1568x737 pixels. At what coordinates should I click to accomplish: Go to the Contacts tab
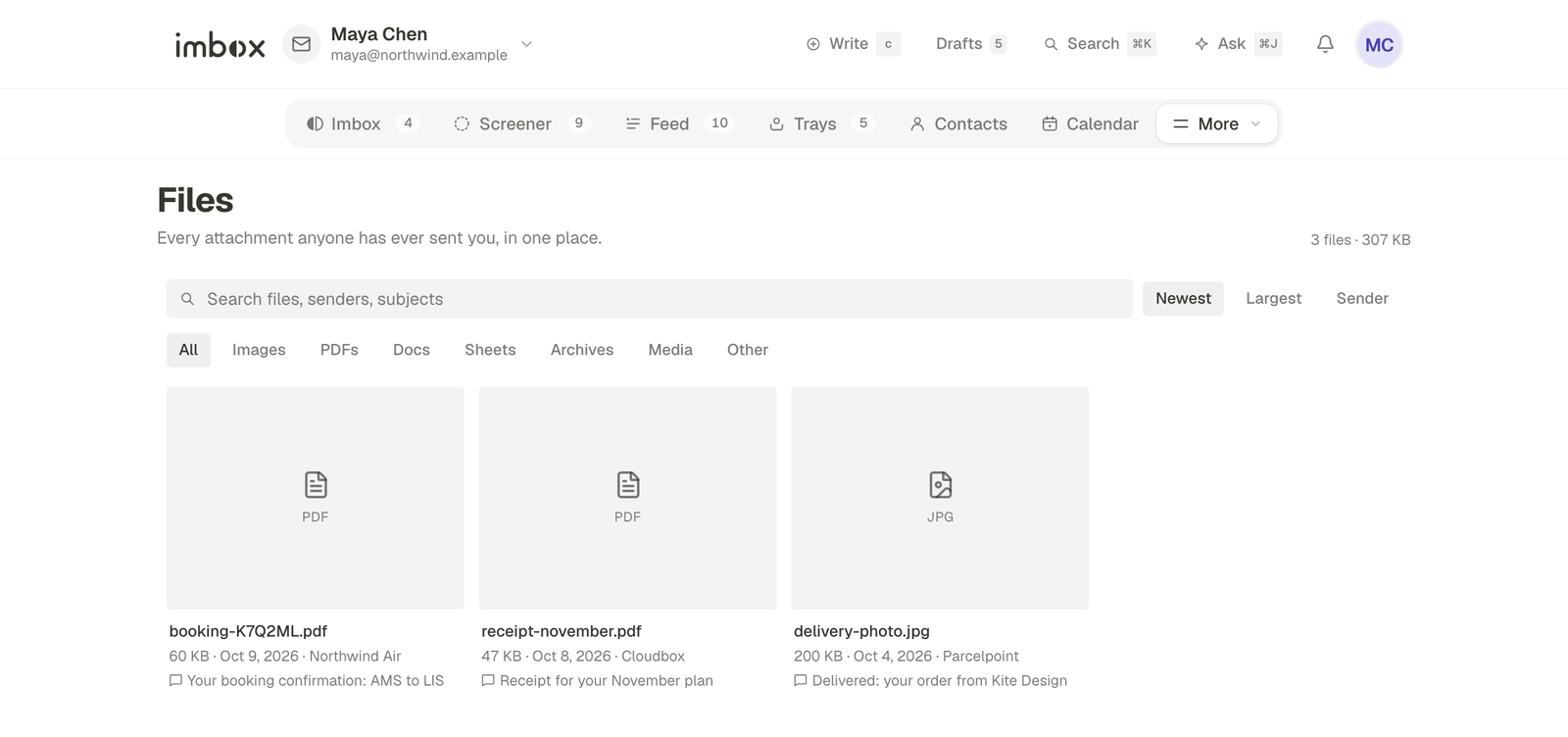(958, 123)
